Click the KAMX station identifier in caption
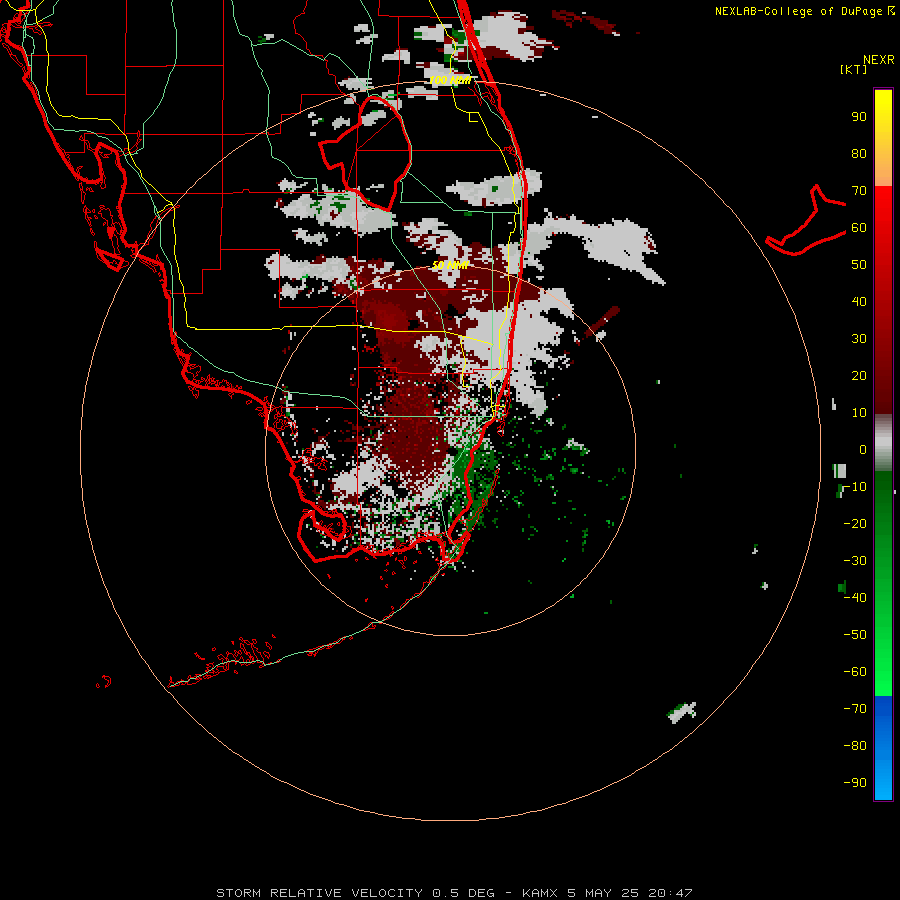The image size is (900, 900). pyautogui.click(x=540, y=893)
